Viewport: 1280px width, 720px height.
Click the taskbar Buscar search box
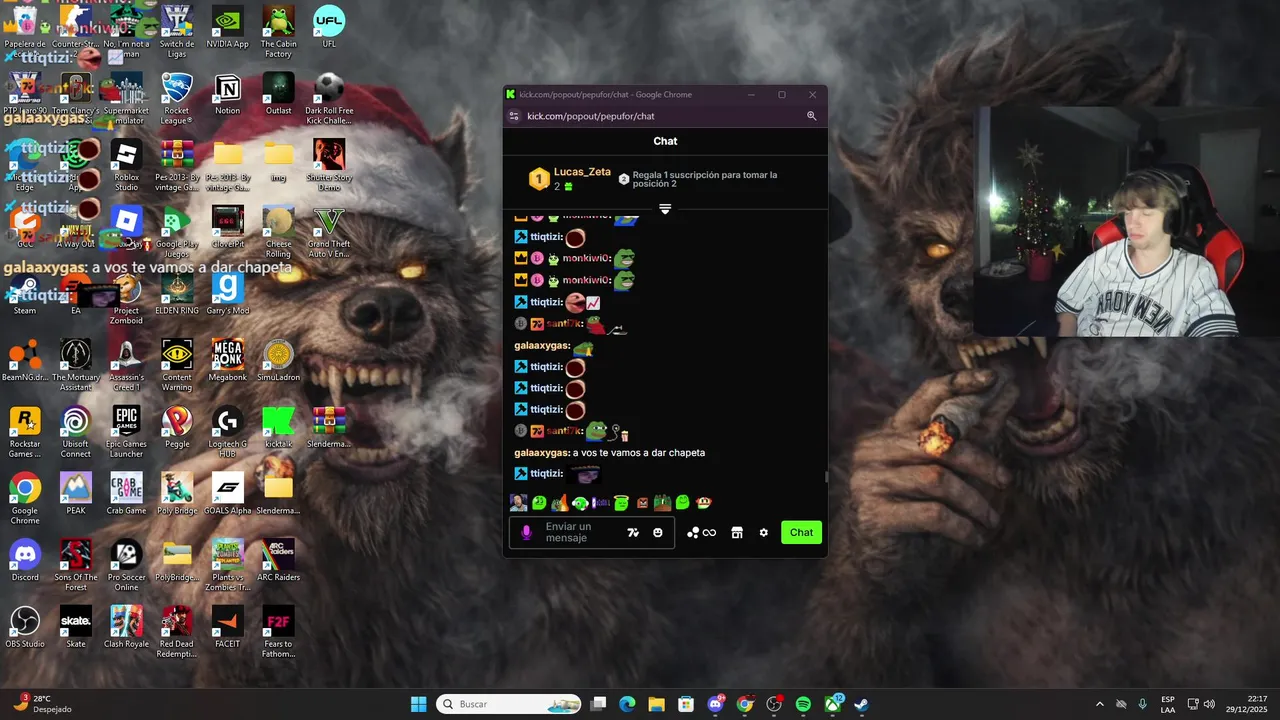coord(508,704)
